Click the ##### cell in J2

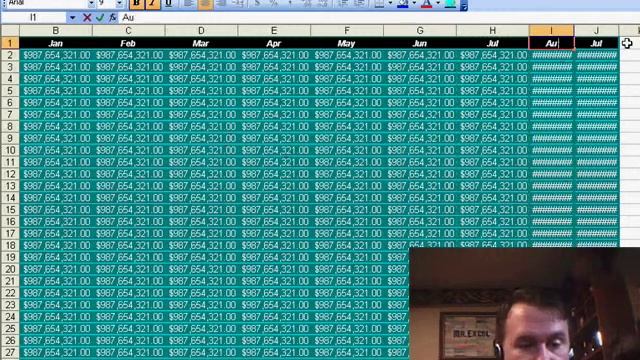tap(596, 55)
